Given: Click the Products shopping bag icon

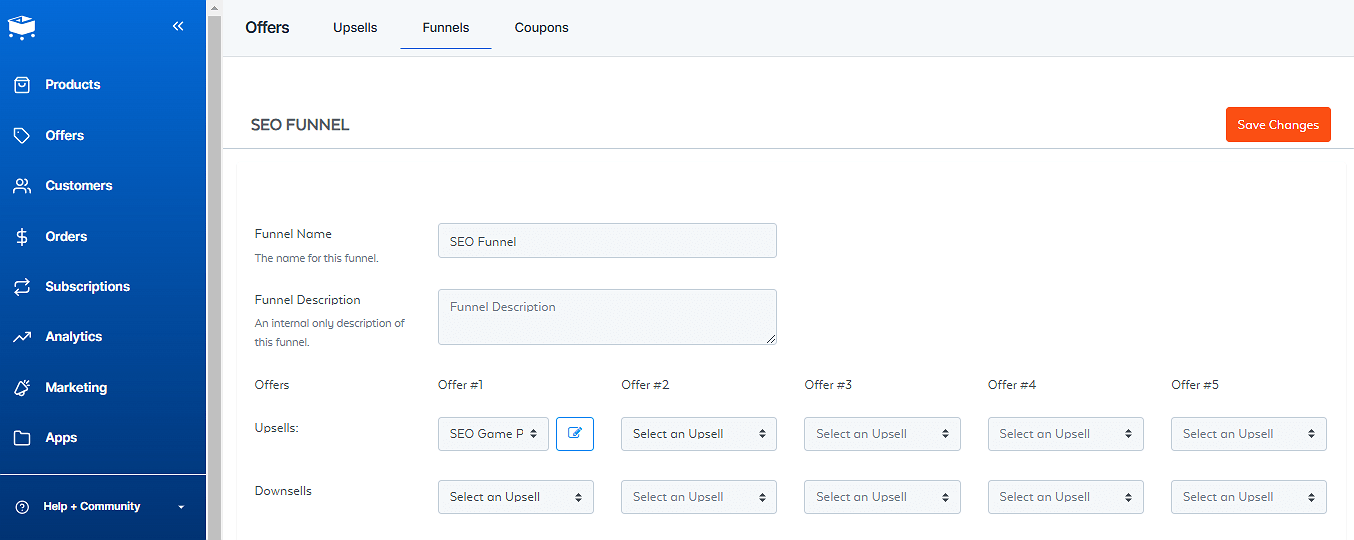Looking at the screenshot, I should tap(22, 85).
